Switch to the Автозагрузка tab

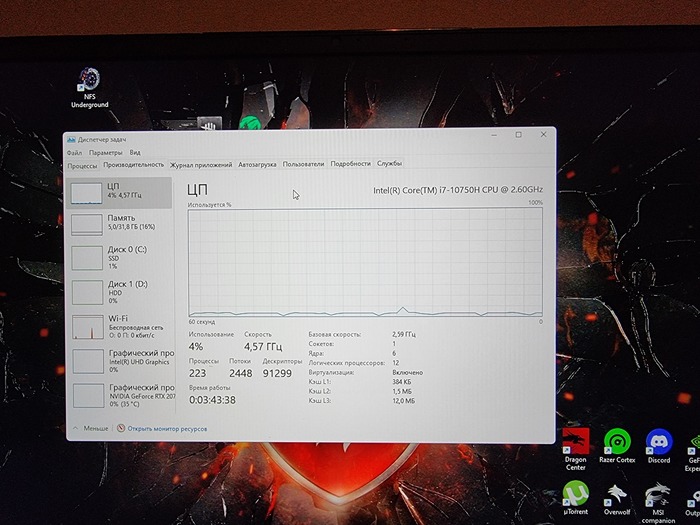(x=257, y=164)
